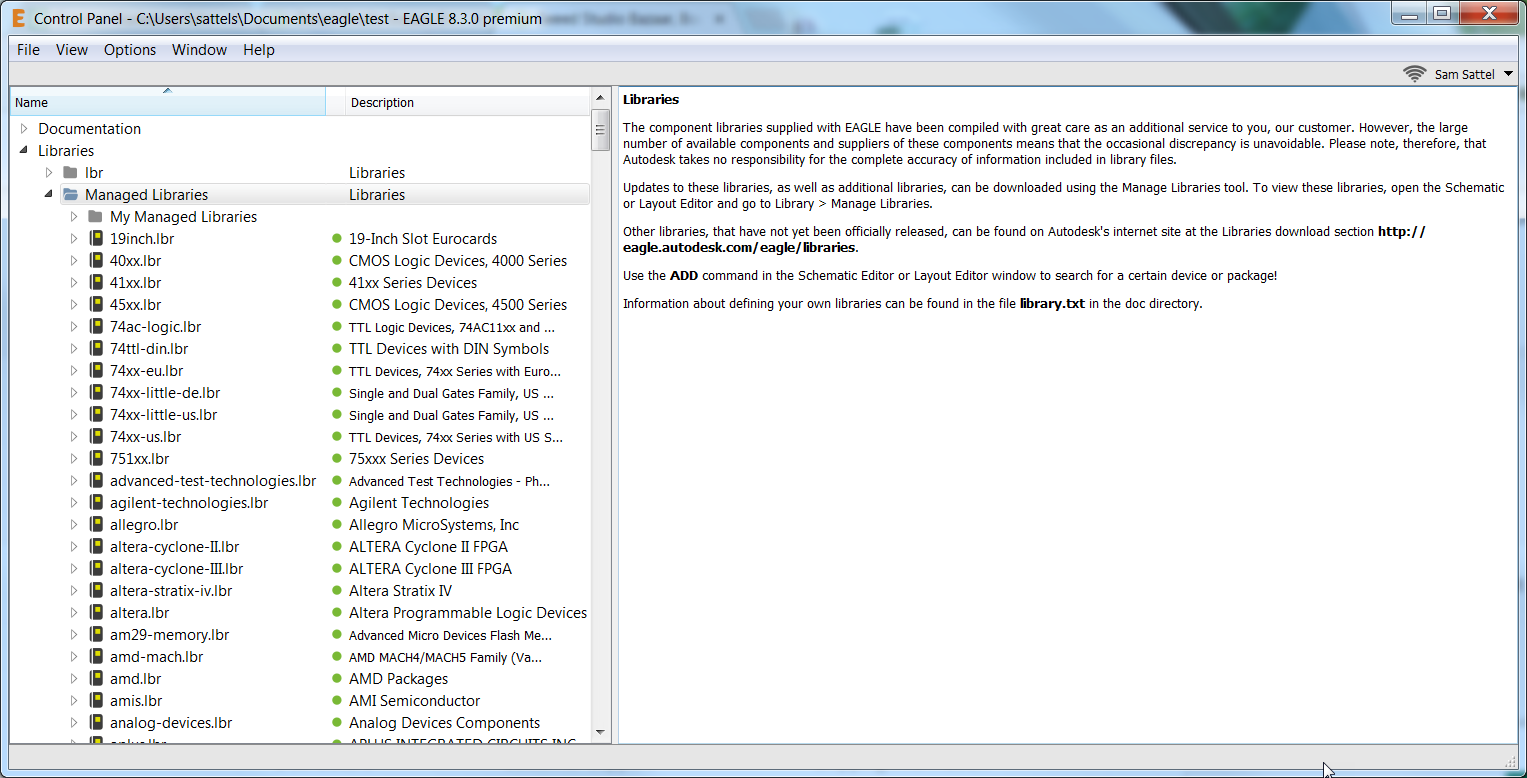Screen dimensions: 1527x778
Task: Collapse the Managed Libraries node
Action: coord(48,195)
